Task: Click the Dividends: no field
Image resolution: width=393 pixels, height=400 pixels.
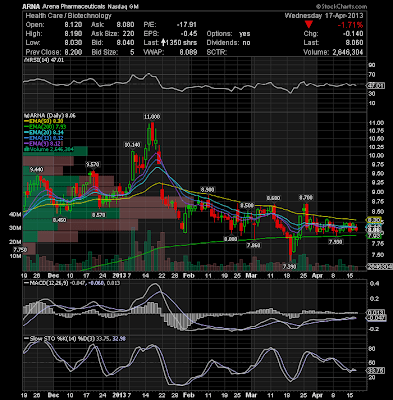Action: [x=228, y=43]
